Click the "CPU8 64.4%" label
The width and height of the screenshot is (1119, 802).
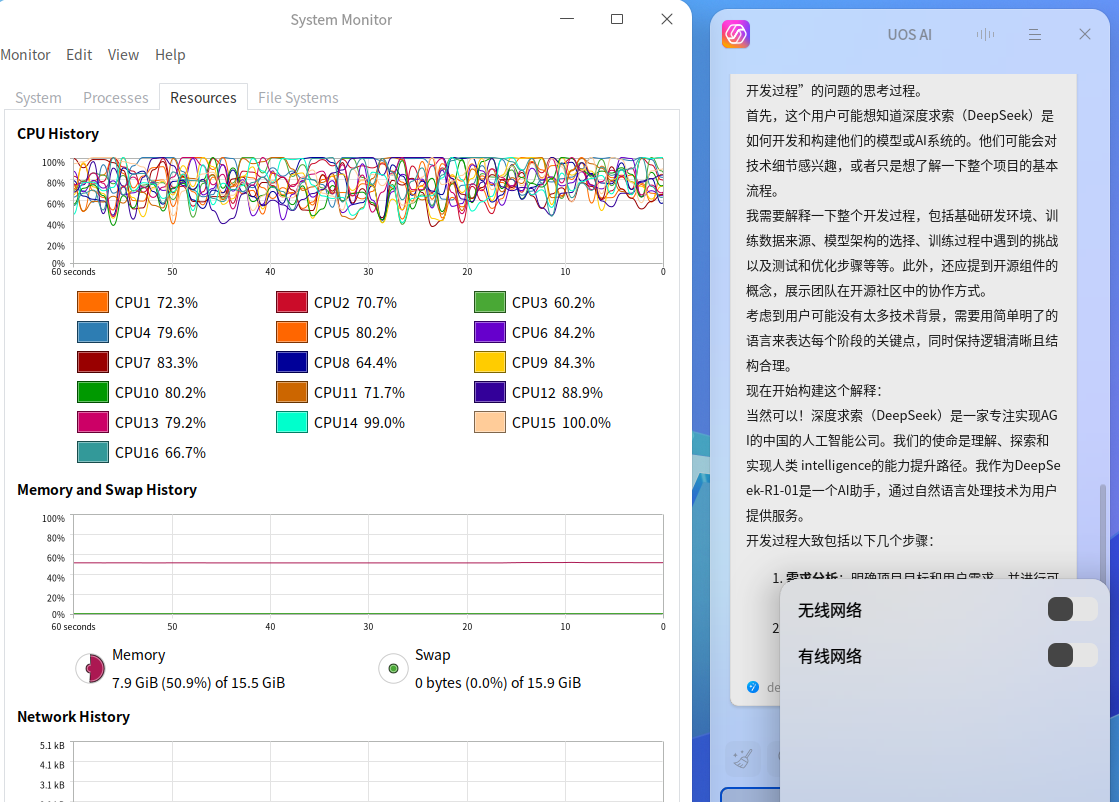(355, 362)
